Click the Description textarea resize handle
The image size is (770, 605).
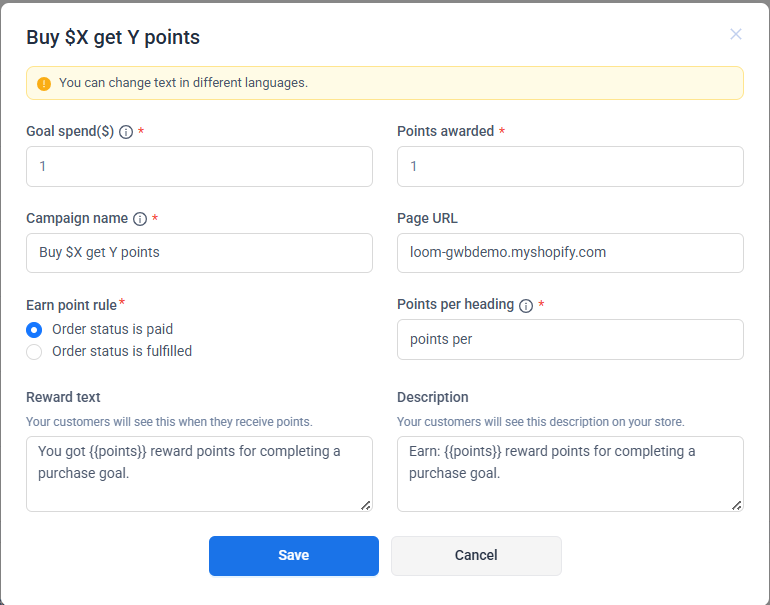[737, 505]
